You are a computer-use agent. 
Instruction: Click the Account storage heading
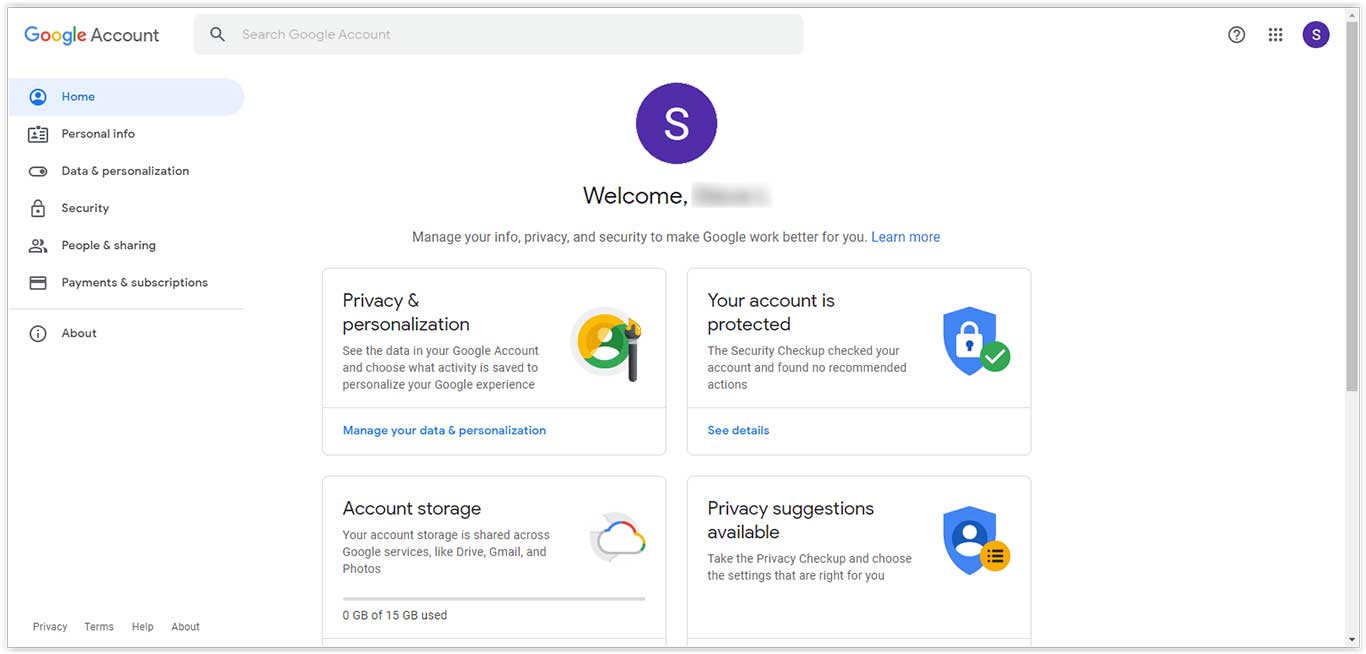pyautogui.click(x=412, y=509)
